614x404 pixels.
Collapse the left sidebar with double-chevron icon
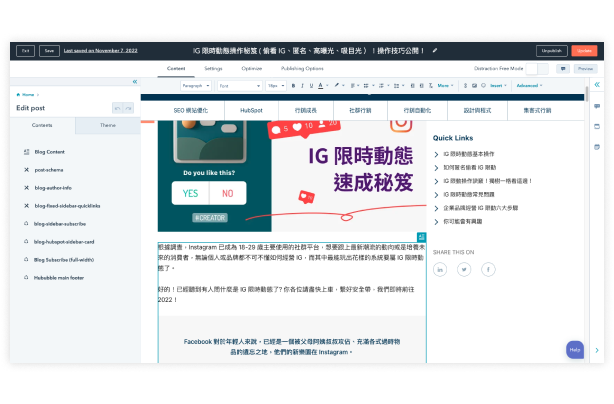pos(134,82)
